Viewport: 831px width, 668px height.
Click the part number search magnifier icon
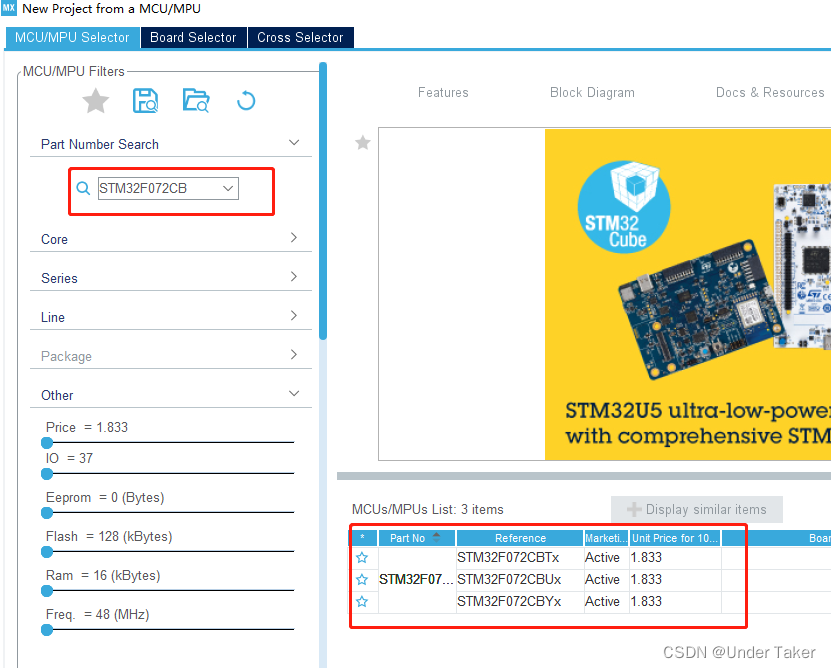tap(83, 188)
